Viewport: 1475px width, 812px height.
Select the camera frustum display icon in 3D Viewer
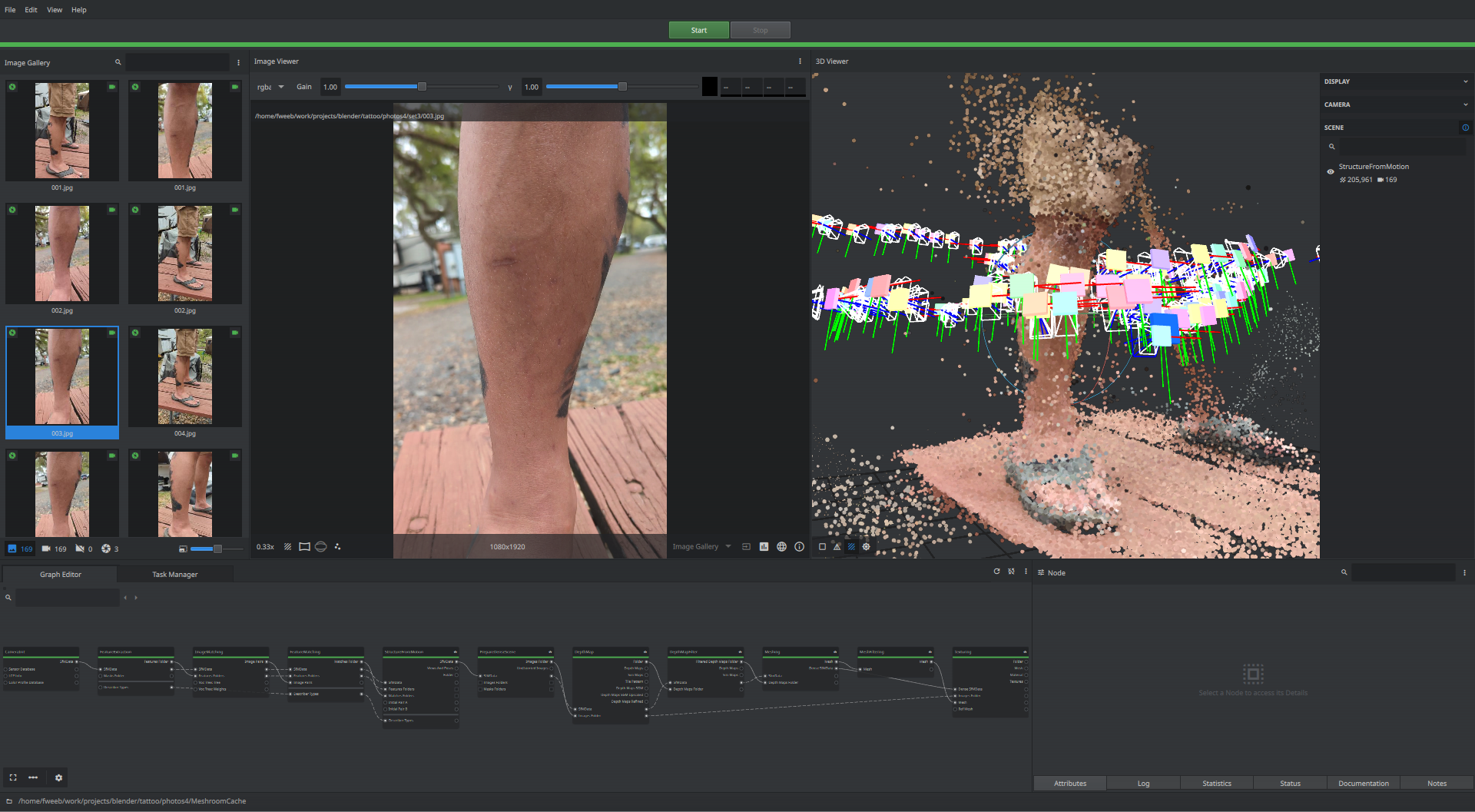tap(836, 546)
